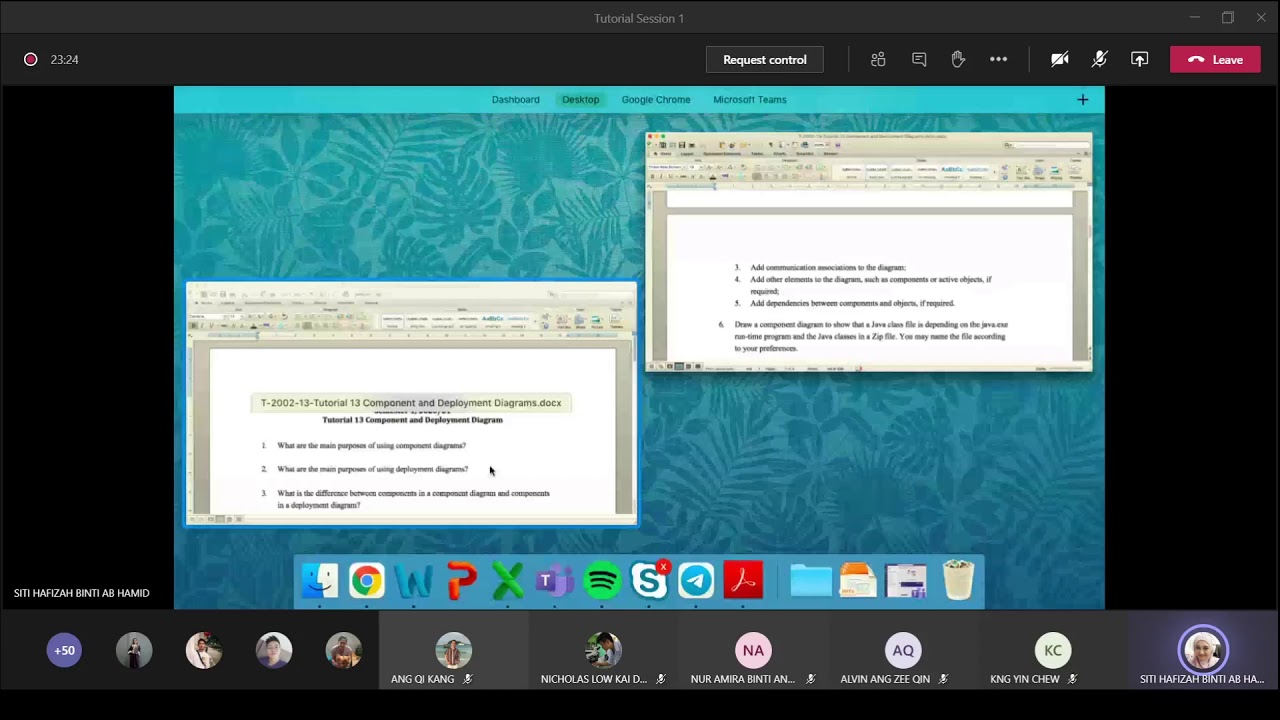1280x720 pixels.
Task: Click question 'What are the main purposes of using deployment diagrams?'
Action: [372, 469]
